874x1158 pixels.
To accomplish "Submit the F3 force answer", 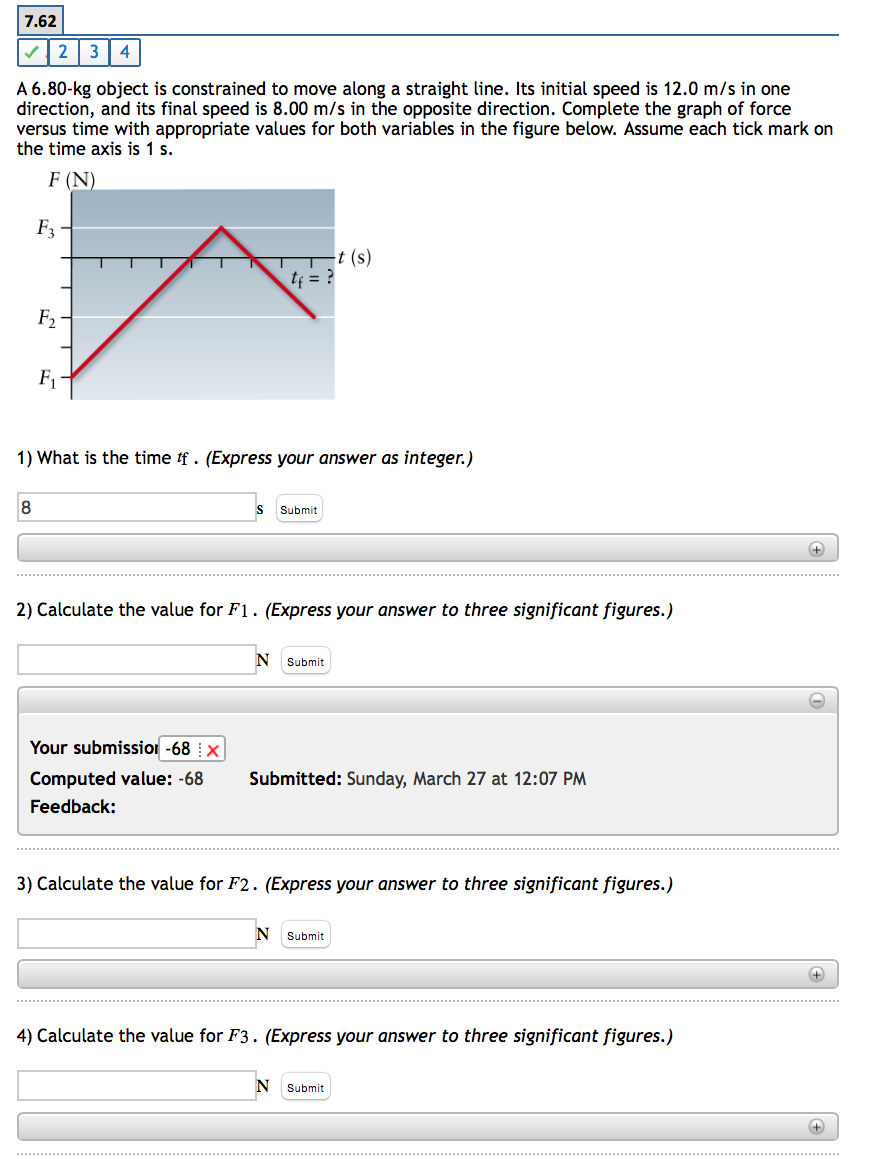I will [305, 1088].
